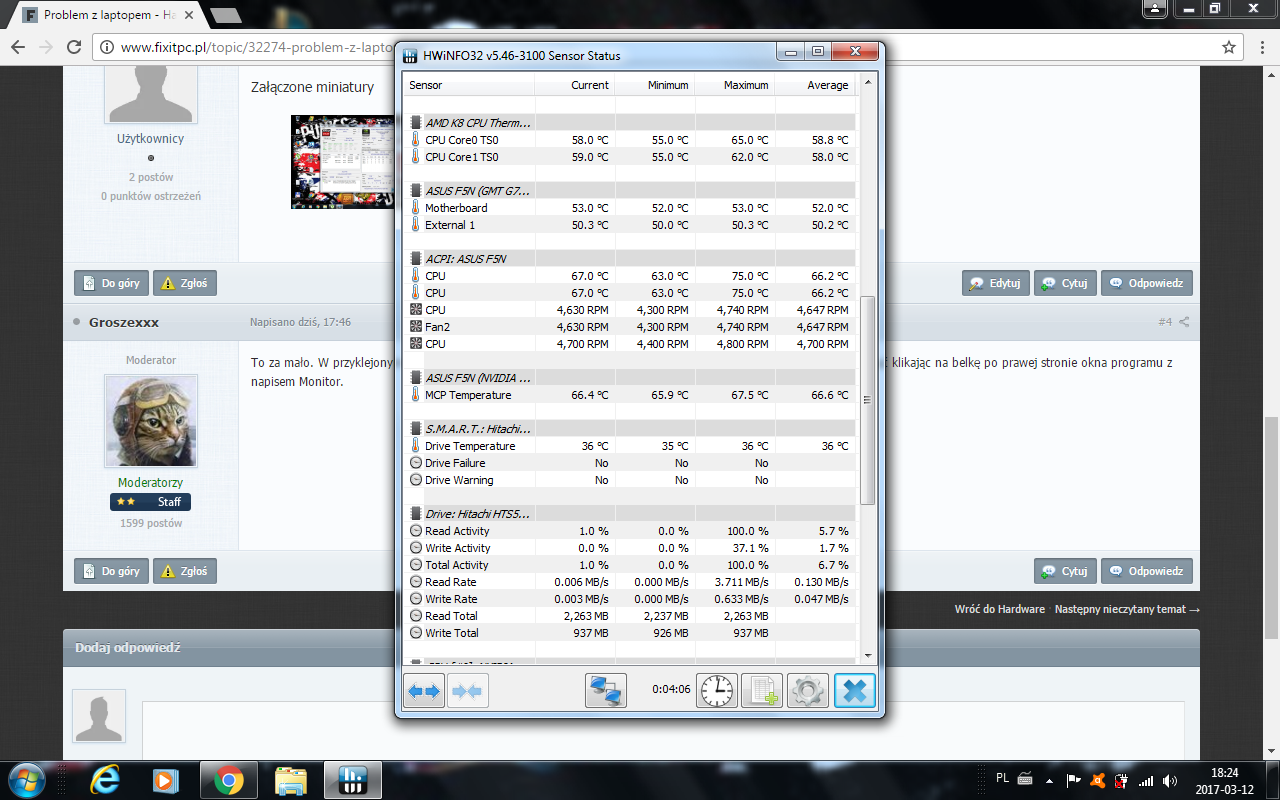Click Cytuj next to the Edytuj button
Image resolution: width=1280 pixels, height=800 pixels.
(1065, 283)
